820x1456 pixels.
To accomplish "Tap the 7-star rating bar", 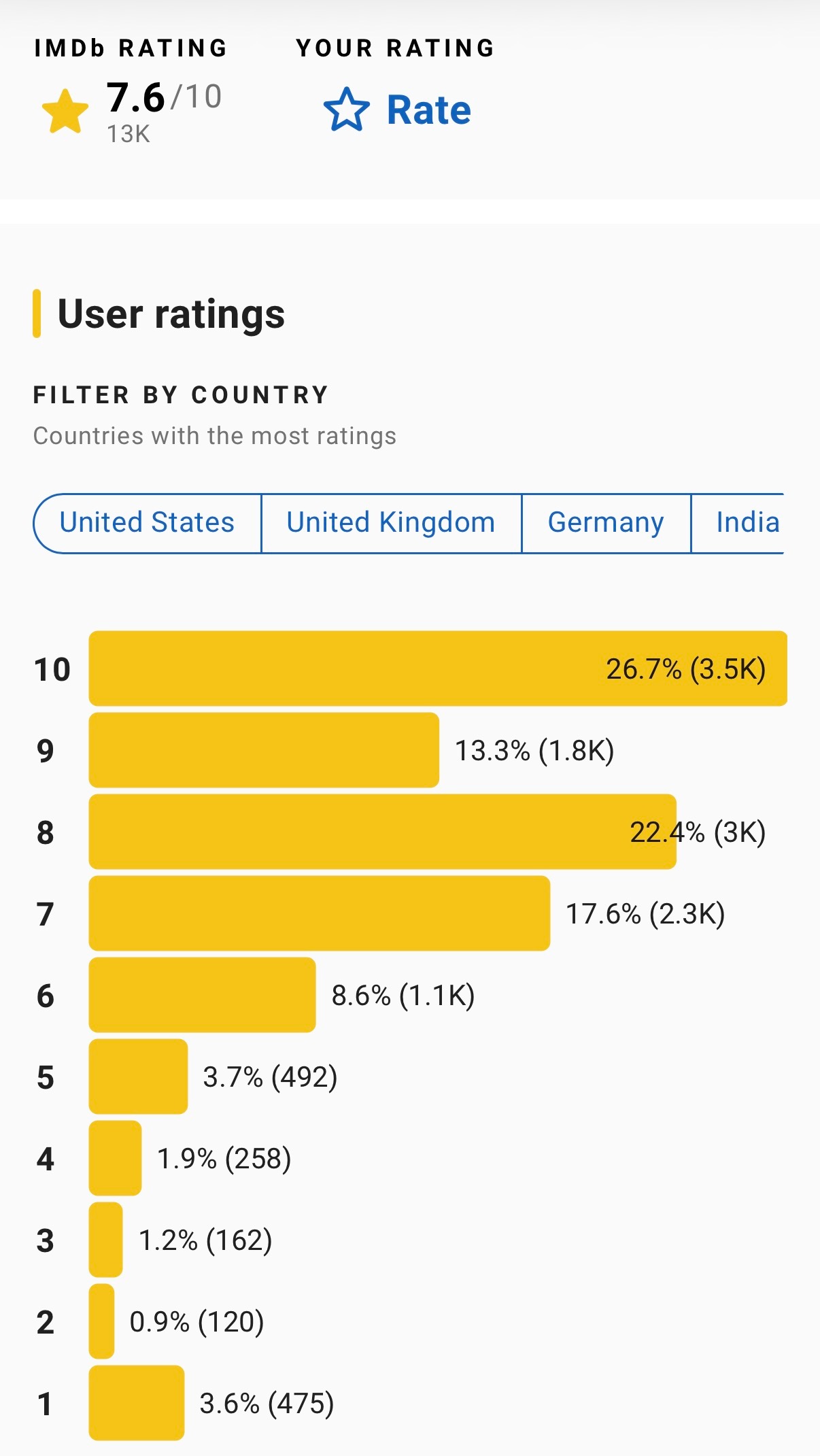I will pyautogui.click(x=319, y=913).
